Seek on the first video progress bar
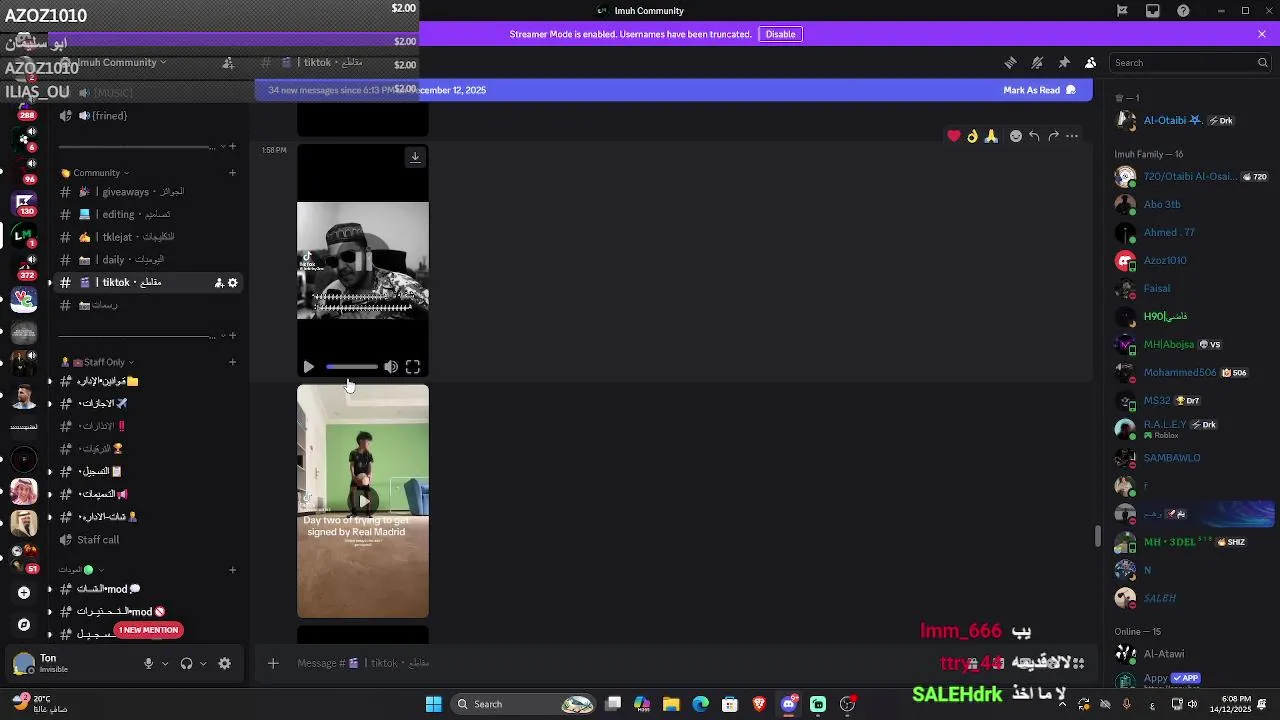 pyautogui.click(x=352, y=367)
